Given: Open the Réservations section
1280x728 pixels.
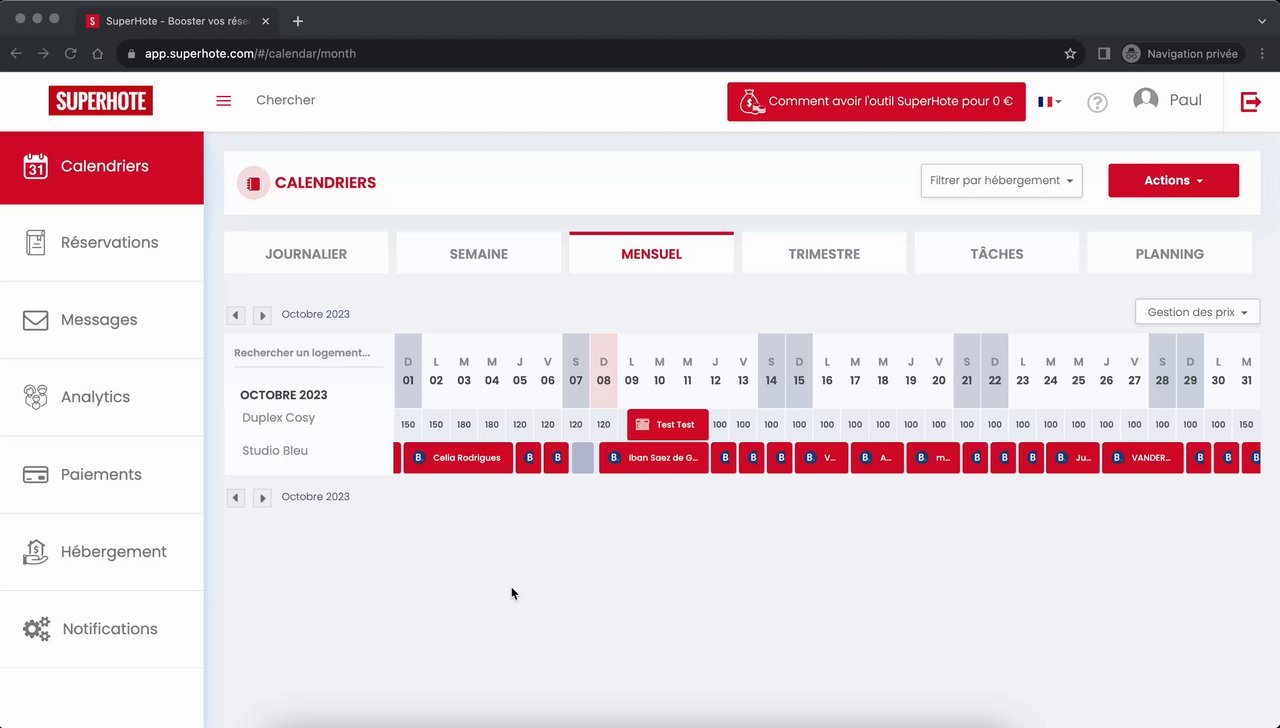Looking at the screenshot, I should 102,243.
